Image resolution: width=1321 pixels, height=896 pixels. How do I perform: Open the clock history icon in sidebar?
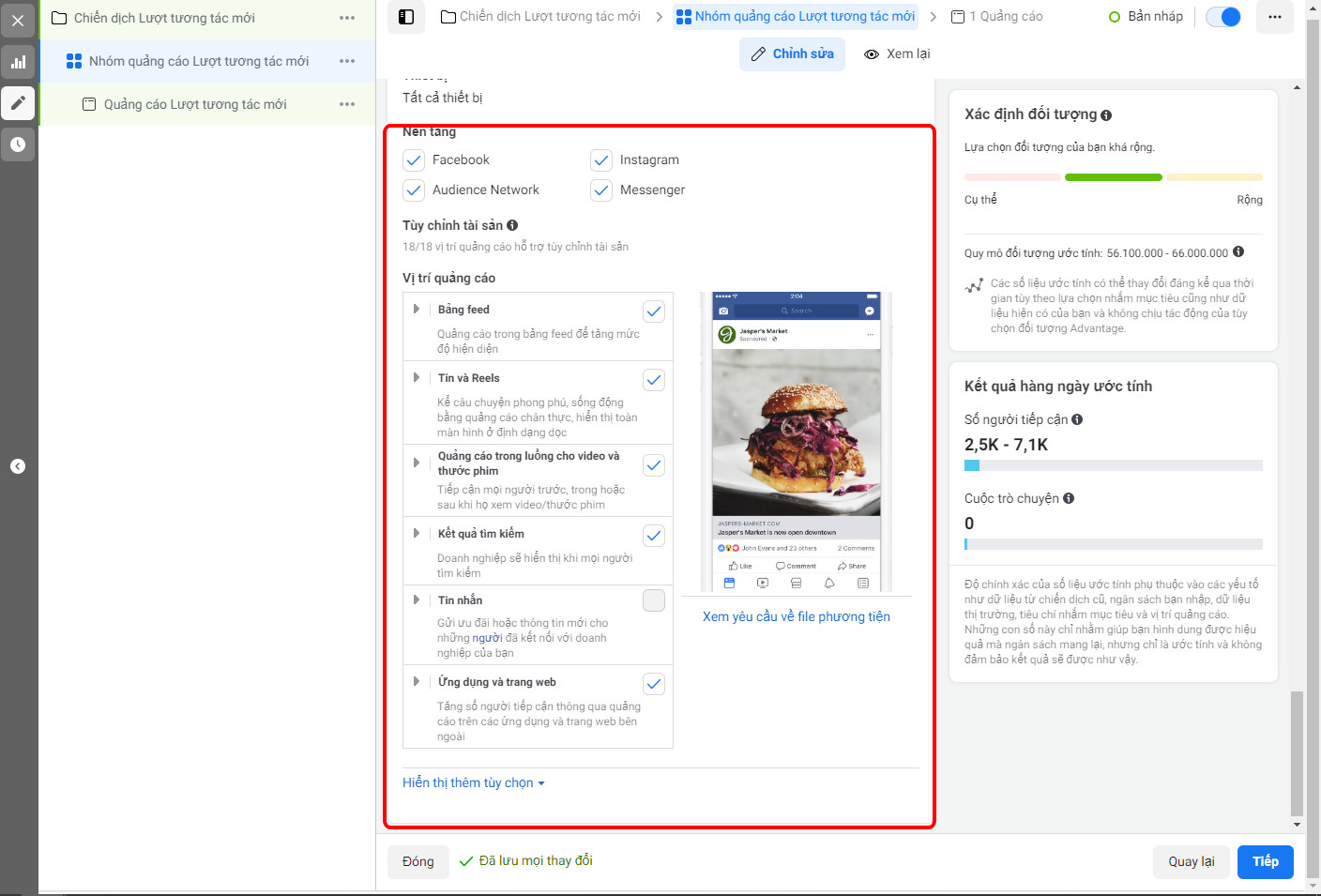pyautogui.click(x=18, y=144)
